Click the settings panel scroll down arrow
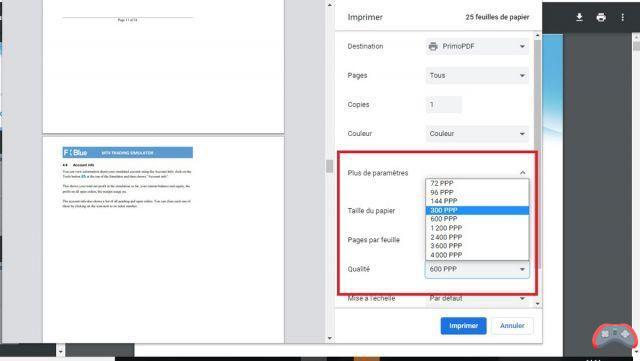 tap(538, 304)
